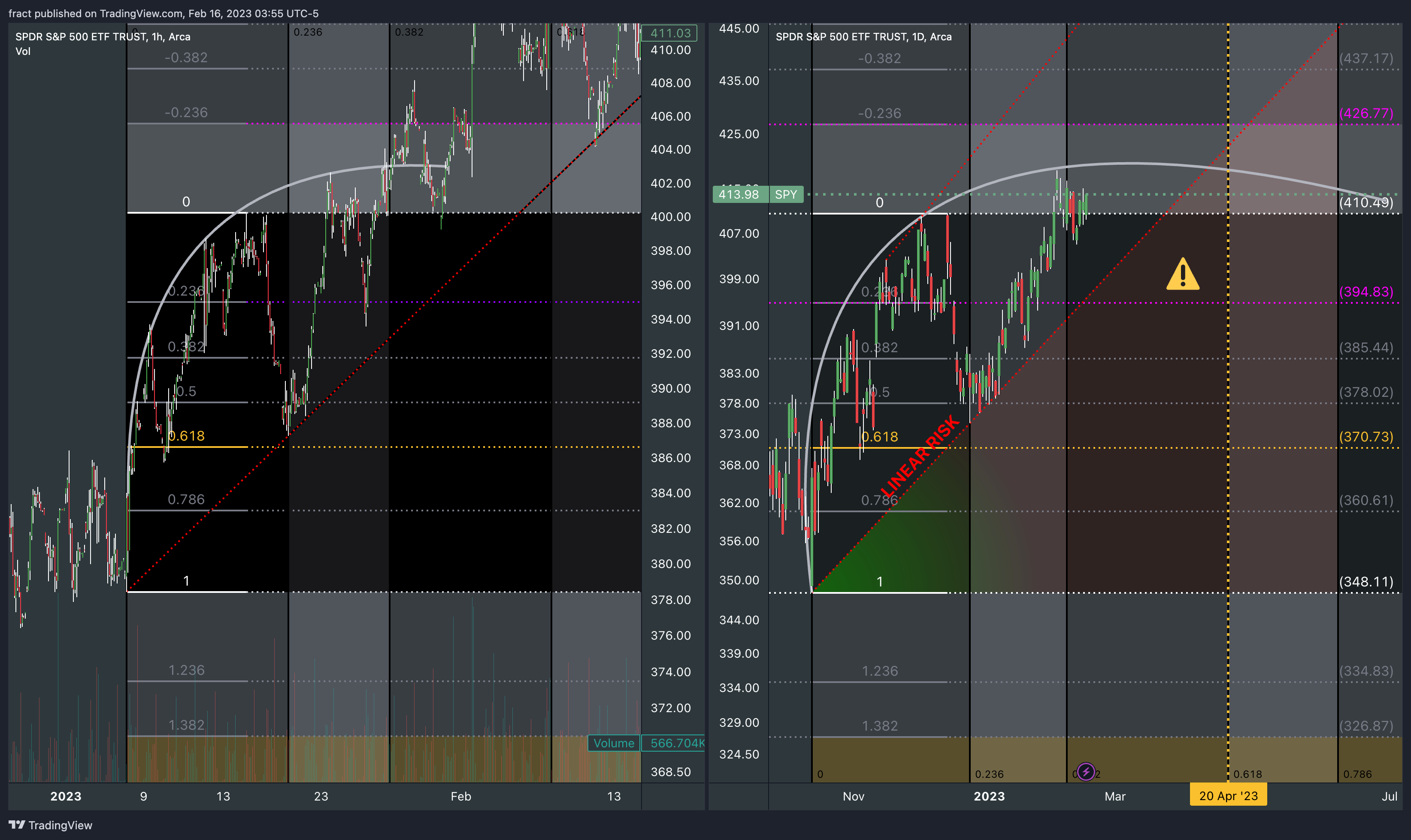Click the Volume indicator label
1411x840 pixels.
(x=614, y=743)
